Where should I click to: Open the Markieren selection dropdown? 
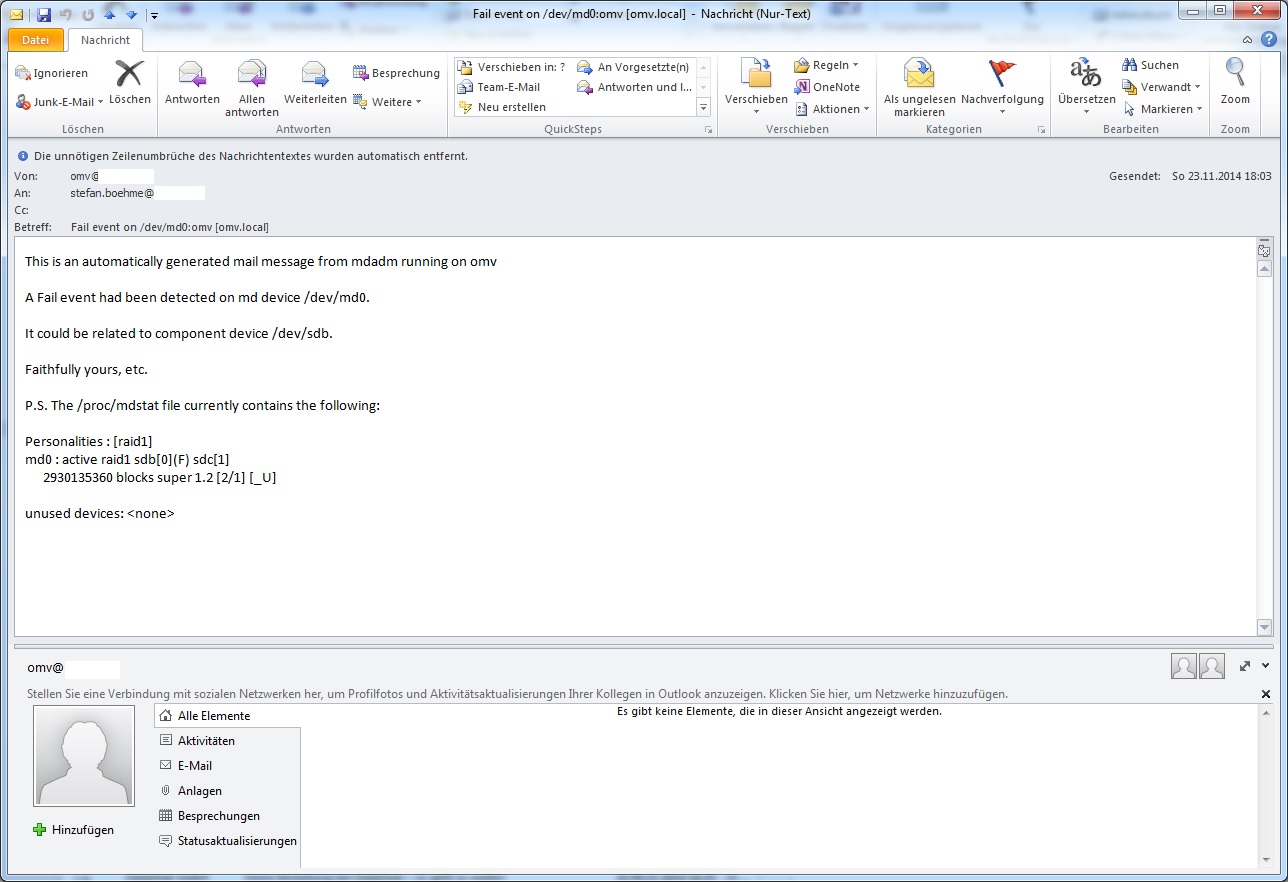[1163, 109]
